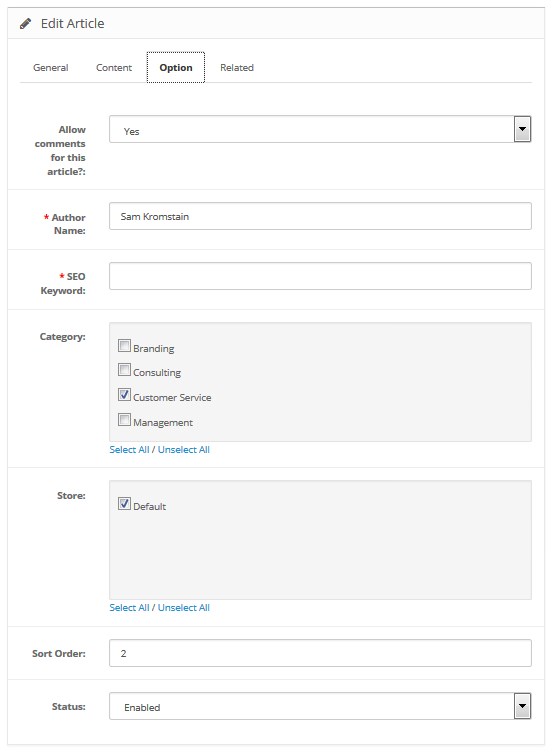Click the pencil icon beside Edit Article
Screen dimensions: 553x753
[25, 24]
